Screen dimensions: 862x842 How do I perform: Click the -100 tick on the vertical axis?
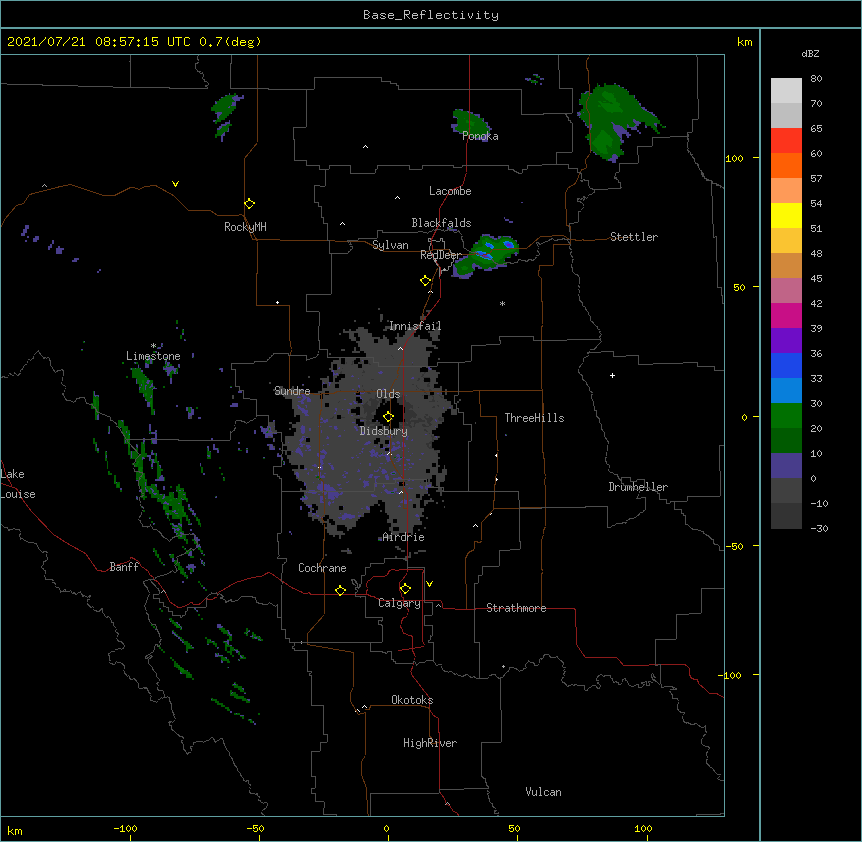pos(731,675)
